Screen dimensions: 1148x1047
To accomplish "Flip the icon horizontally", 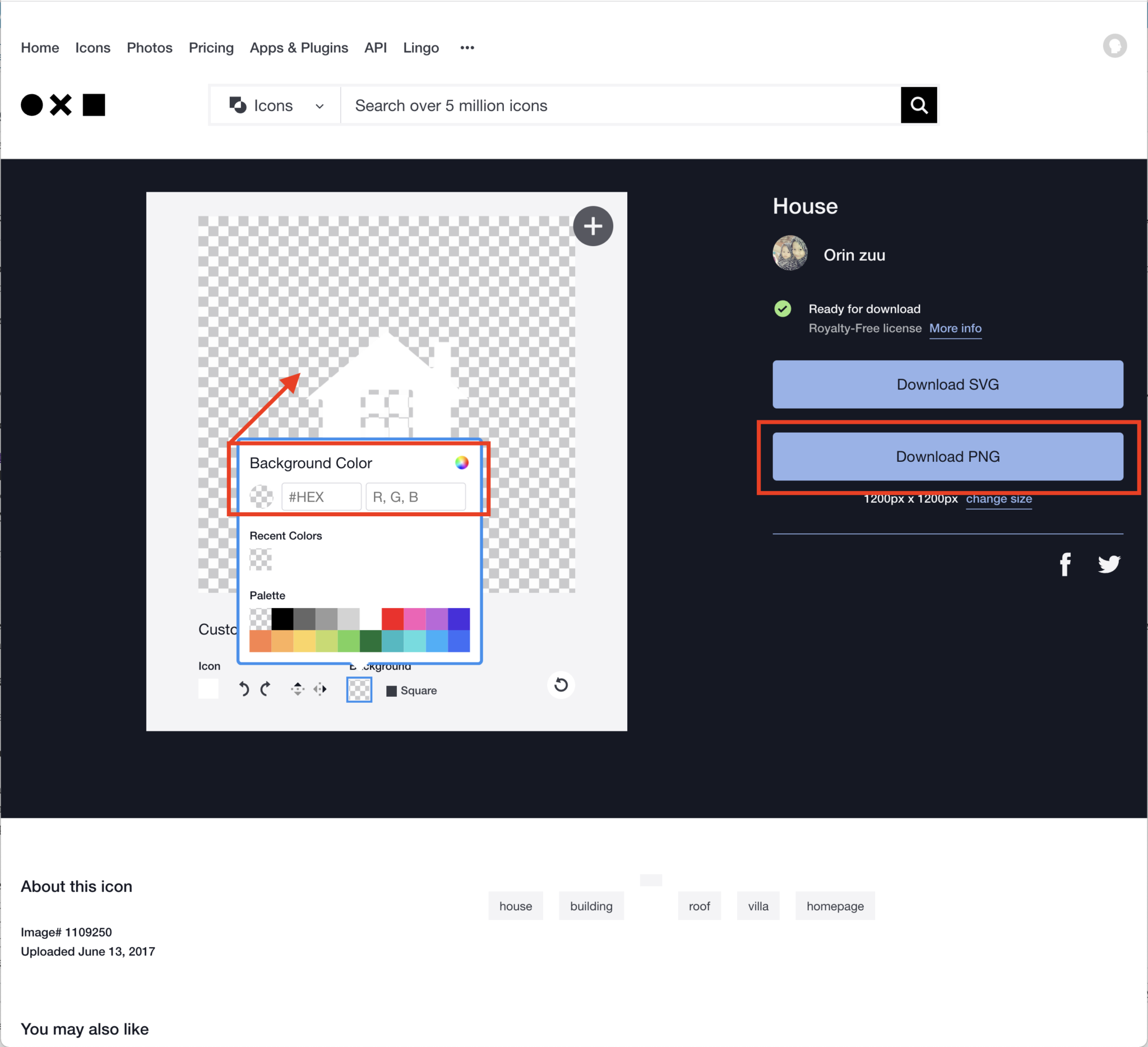I will click(x=320, y=689).
